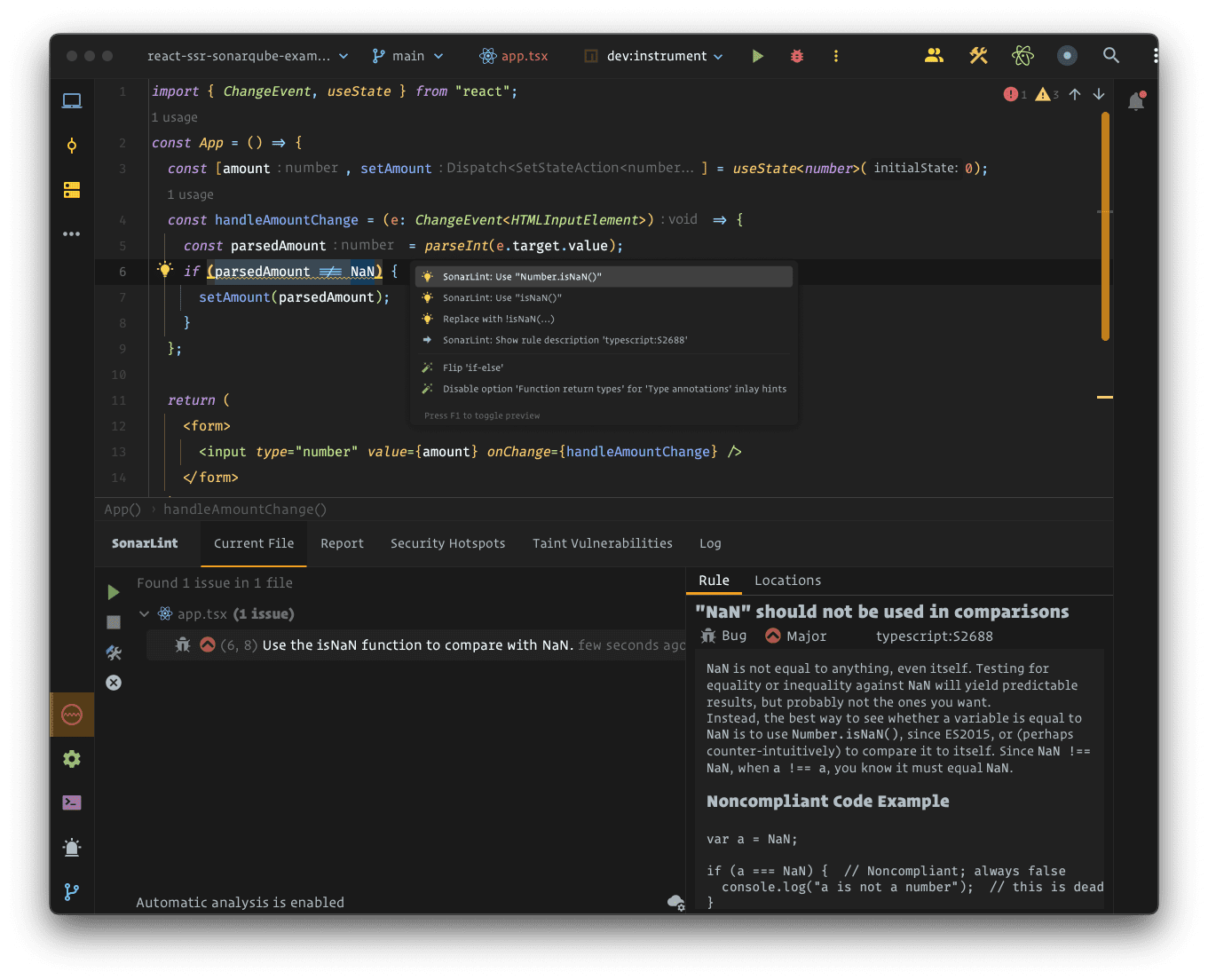1208x980 pixels.
Task: Collapse the app.tsx (1 issue) tree node
Action: tap(144, 612)
